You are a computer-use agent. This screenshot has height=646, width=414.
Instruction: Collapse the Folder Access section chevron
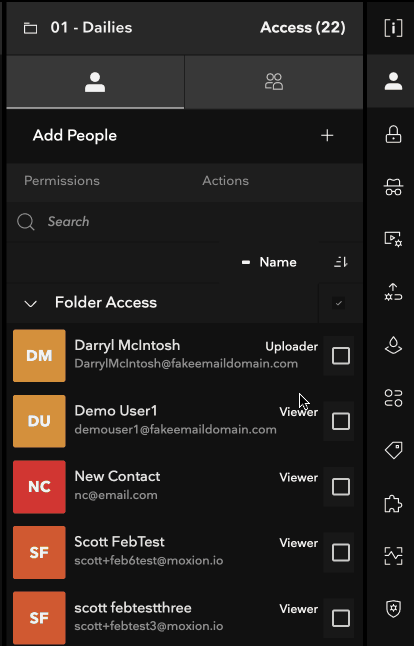(x=30, y=304)
